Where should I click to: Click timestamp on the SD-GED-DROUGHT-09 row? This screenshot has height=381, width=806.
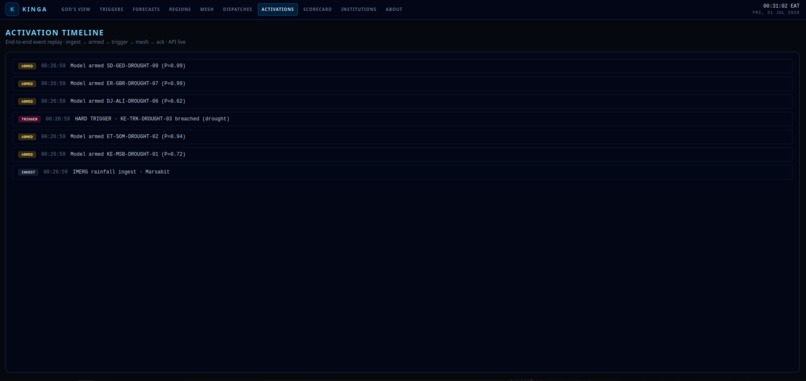pyautogui.click(x=53, y=66)
